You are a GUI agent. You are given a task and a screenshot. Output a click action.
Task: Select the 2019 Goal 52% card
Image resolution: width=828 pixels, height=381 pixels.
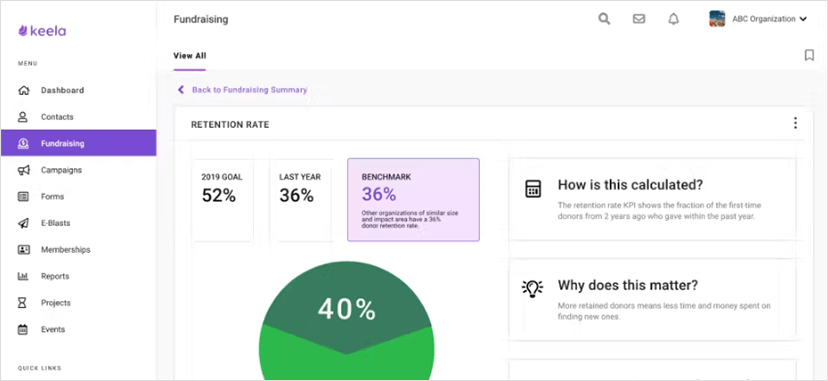(x=222, y=199)
